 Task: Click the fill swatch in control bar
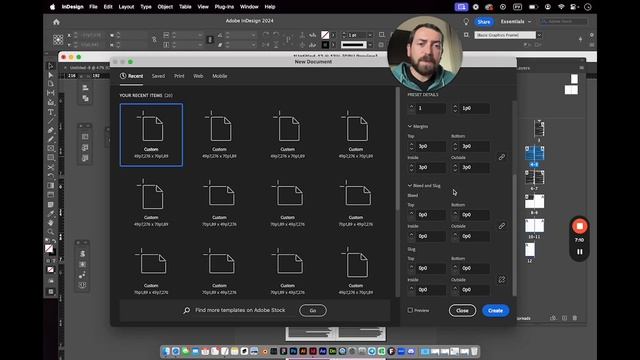point(325,35)
